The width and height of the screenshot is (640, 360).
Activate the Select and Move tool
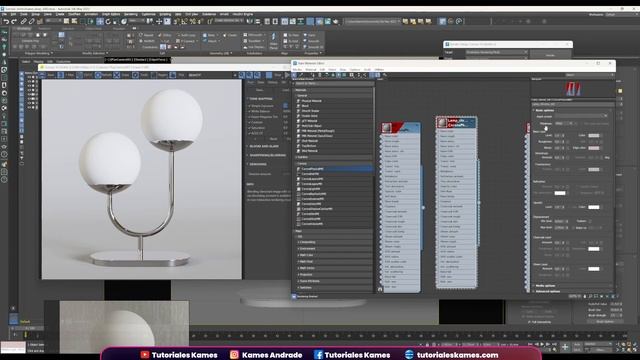100,21
